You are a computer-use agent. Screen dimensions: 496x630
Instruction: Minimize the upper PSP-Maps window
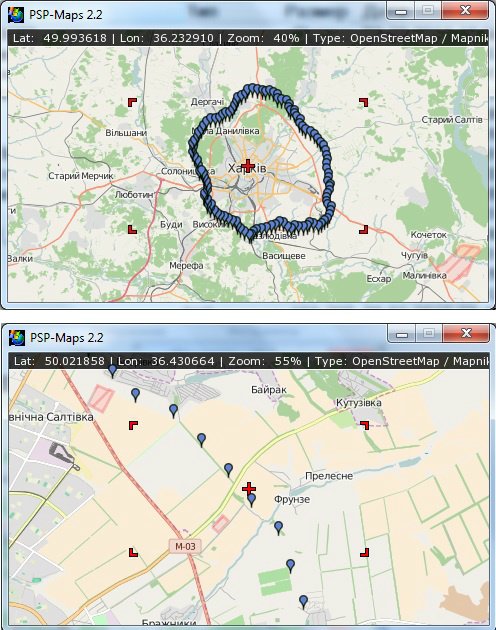[400, 11]
